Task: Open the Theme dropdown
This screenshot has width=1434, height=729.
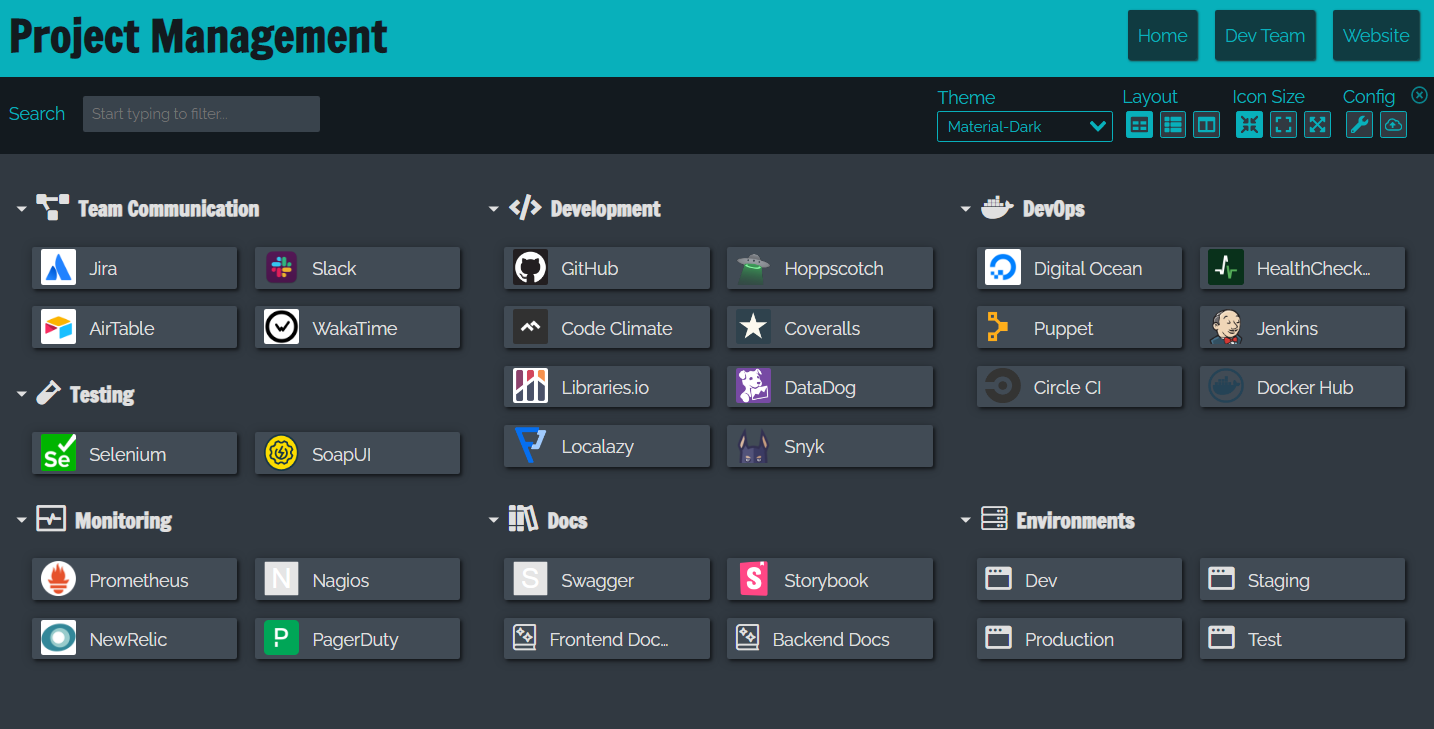Action: click(1024, 127)
